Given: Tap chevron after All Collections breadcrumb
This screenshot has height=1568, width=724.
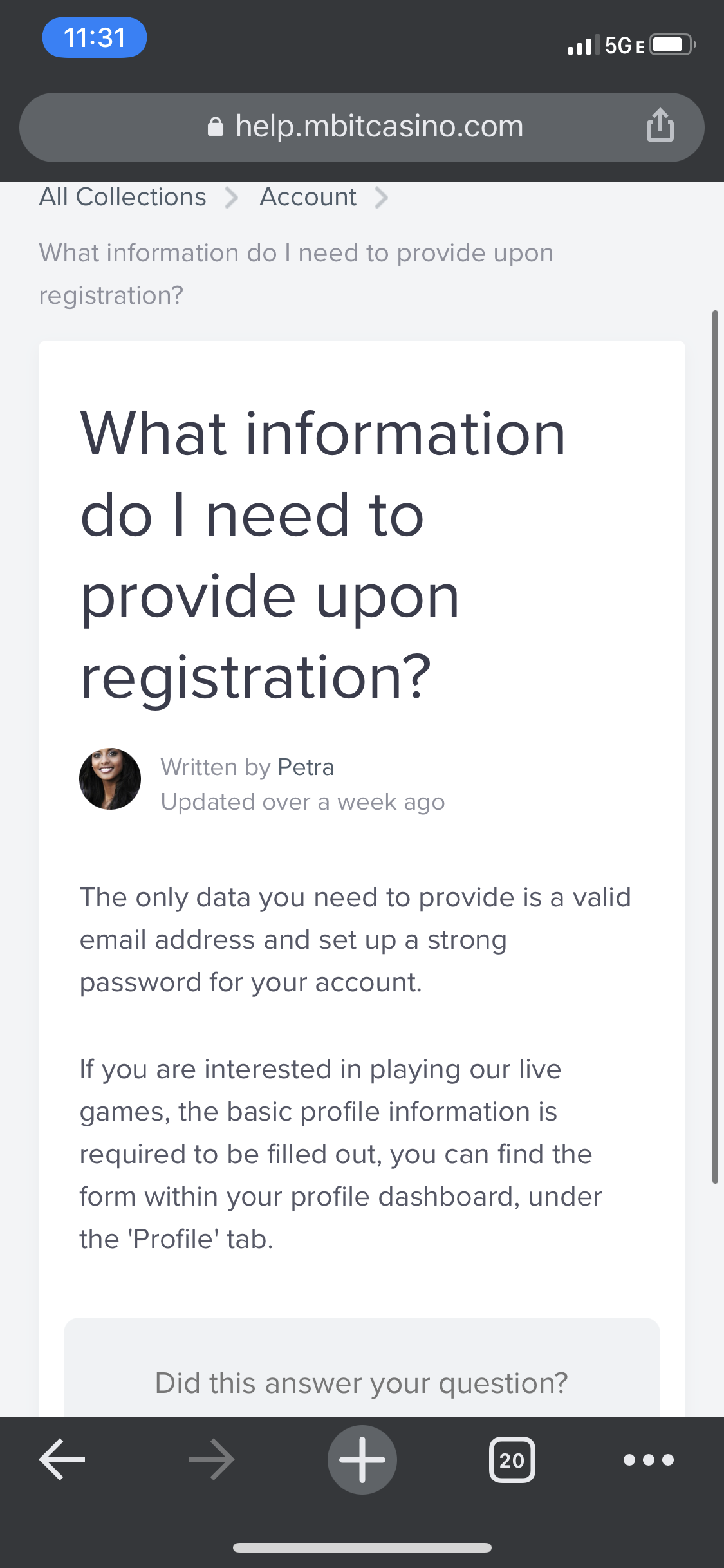Looking at the screenshot, I should point(232,198).
